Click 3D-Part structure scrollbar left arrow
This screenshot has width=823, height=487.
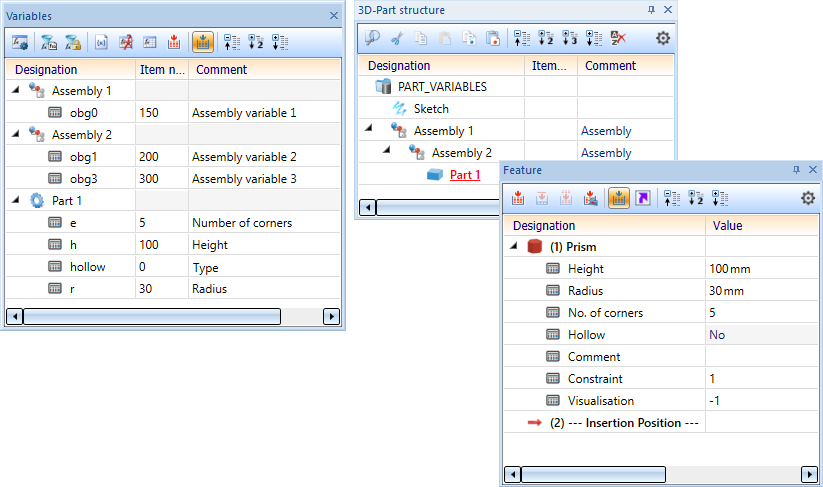point(367,207)
